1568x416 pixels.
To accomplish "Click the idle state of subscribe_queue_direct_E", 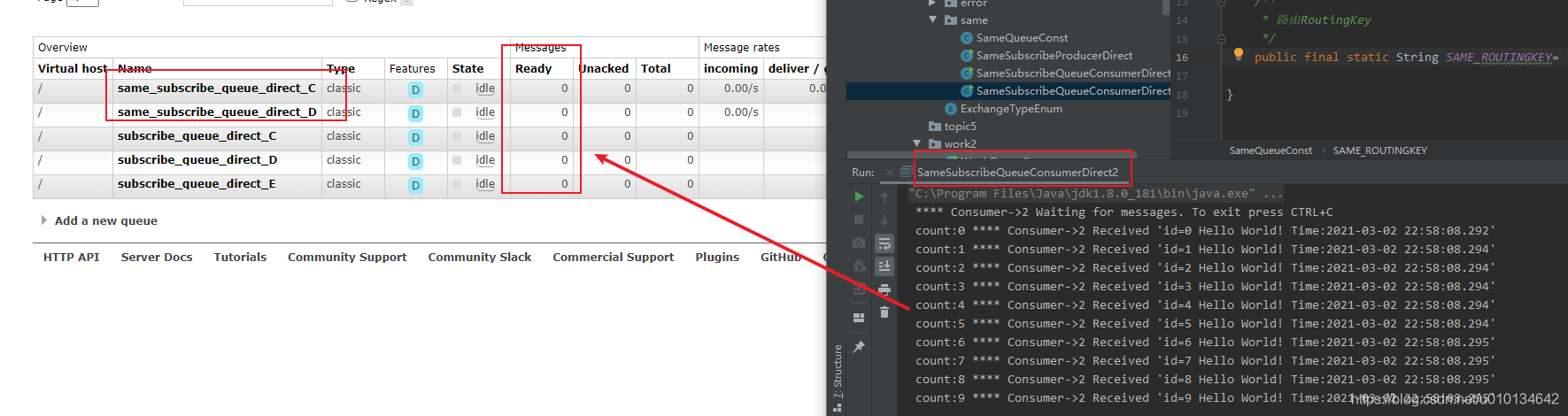I will (x=485, y=183).
